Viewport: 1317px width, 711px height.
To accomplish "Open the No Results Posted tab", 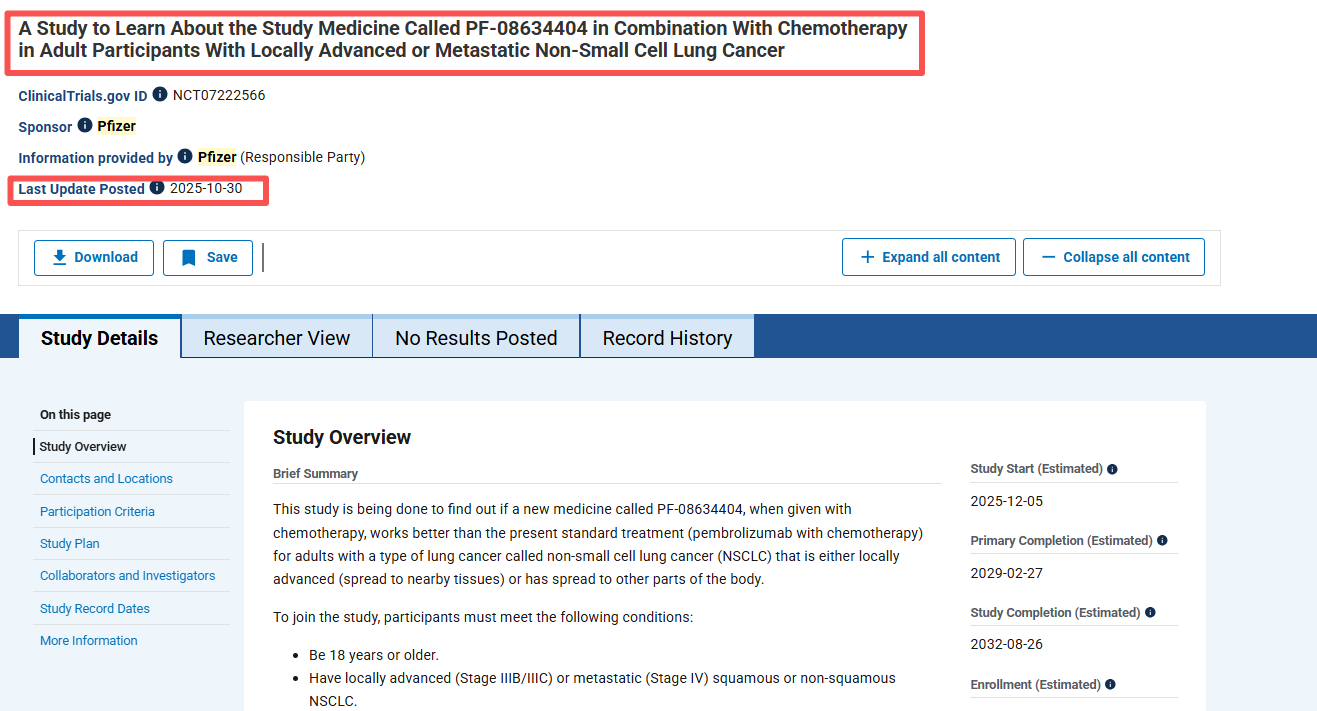I will [476, 338].
